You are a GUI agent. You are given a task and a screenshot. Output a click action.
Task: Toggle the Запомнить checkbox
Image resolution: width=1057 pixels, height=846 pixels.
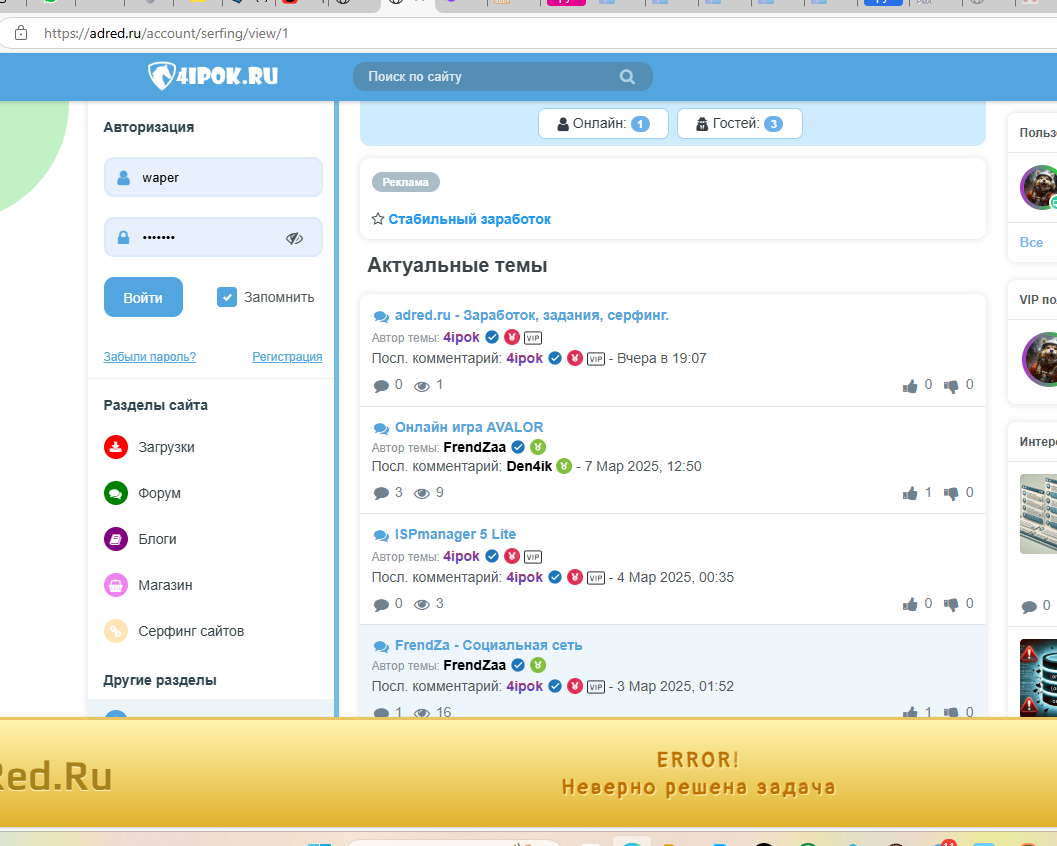coord(227,297)
